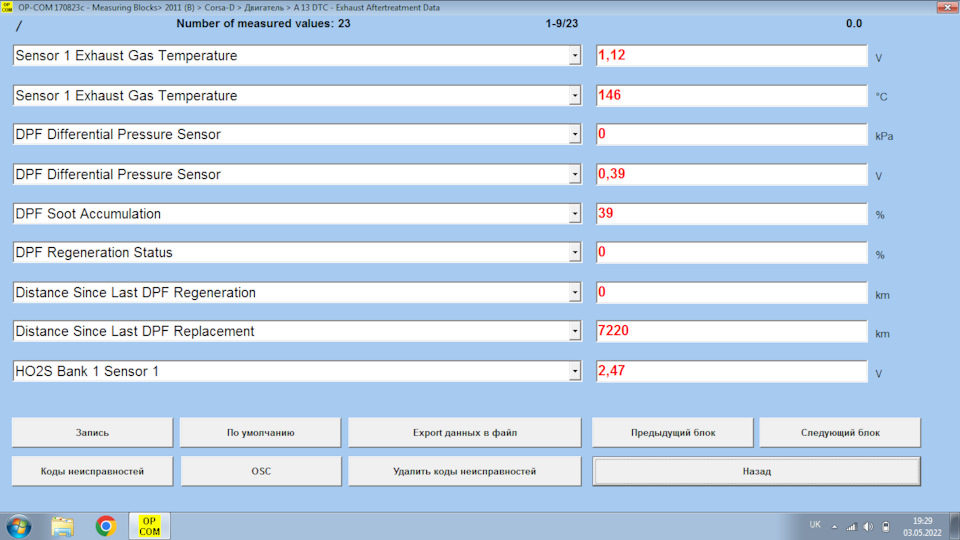Click the Запись record button
Image resolution: width=960 pixels, height=540 pixels.
[92, 432]
